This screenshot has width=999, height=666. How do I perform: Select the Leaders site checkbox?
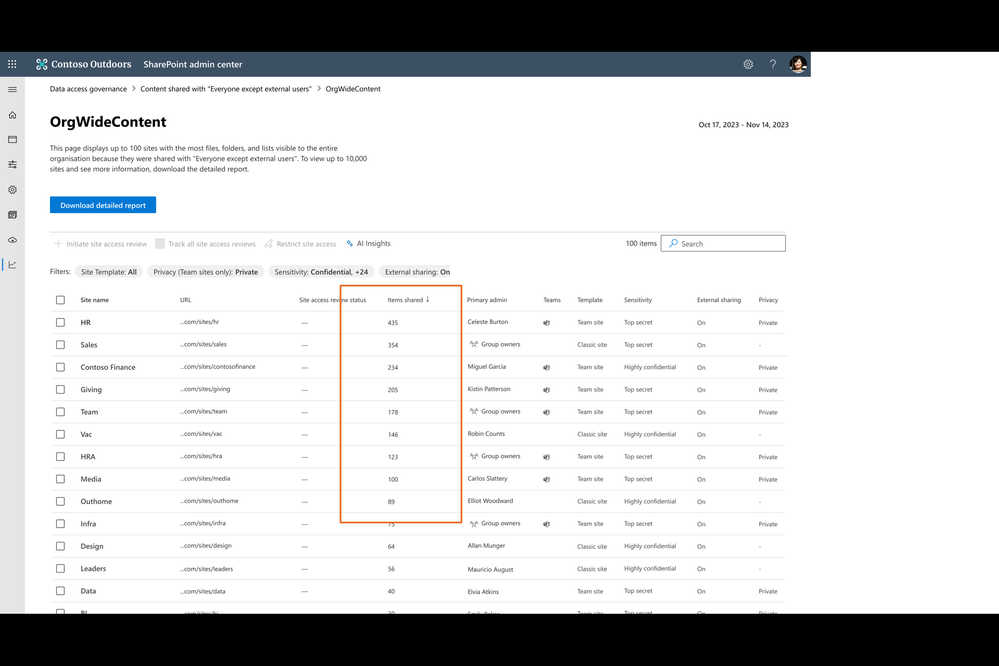click(61, 568)
